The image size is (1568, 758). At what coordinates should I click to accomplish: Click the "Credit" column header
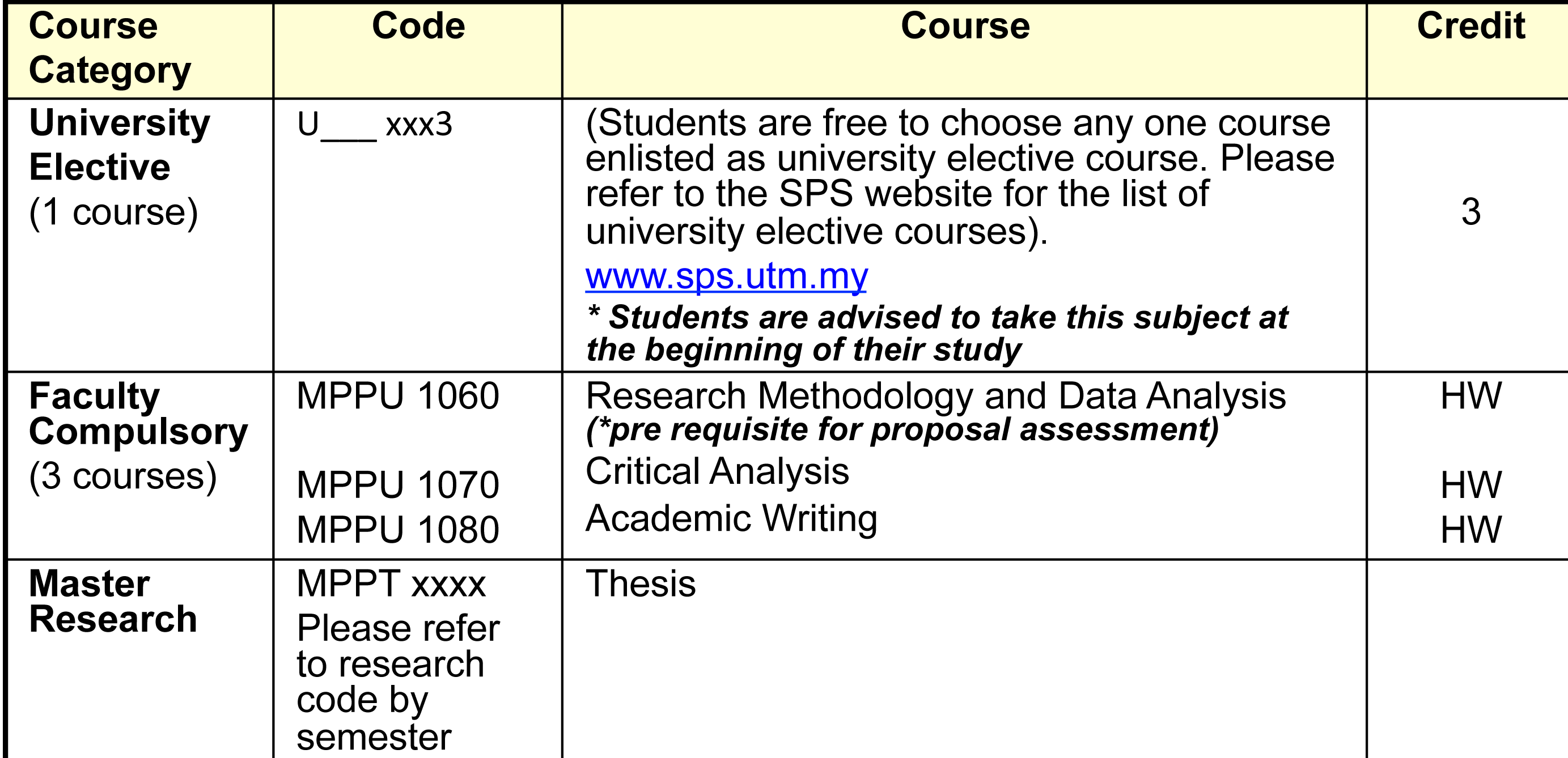(1470, 27)
